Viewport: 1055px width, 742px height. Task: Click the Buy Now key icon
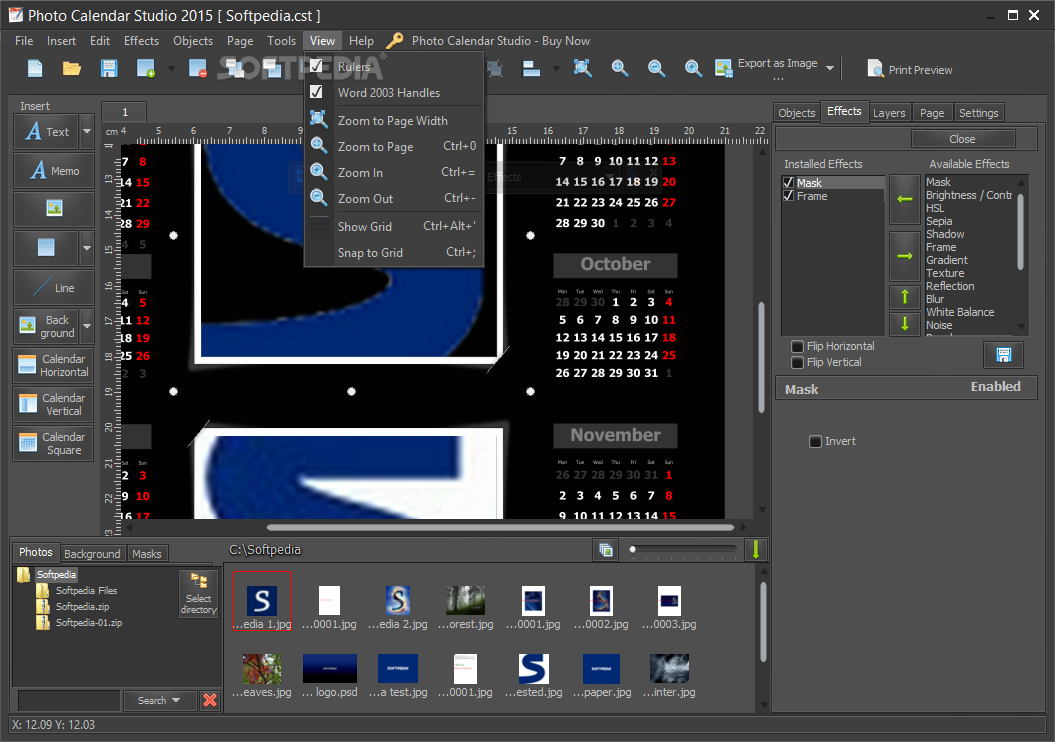coord(394,41)
